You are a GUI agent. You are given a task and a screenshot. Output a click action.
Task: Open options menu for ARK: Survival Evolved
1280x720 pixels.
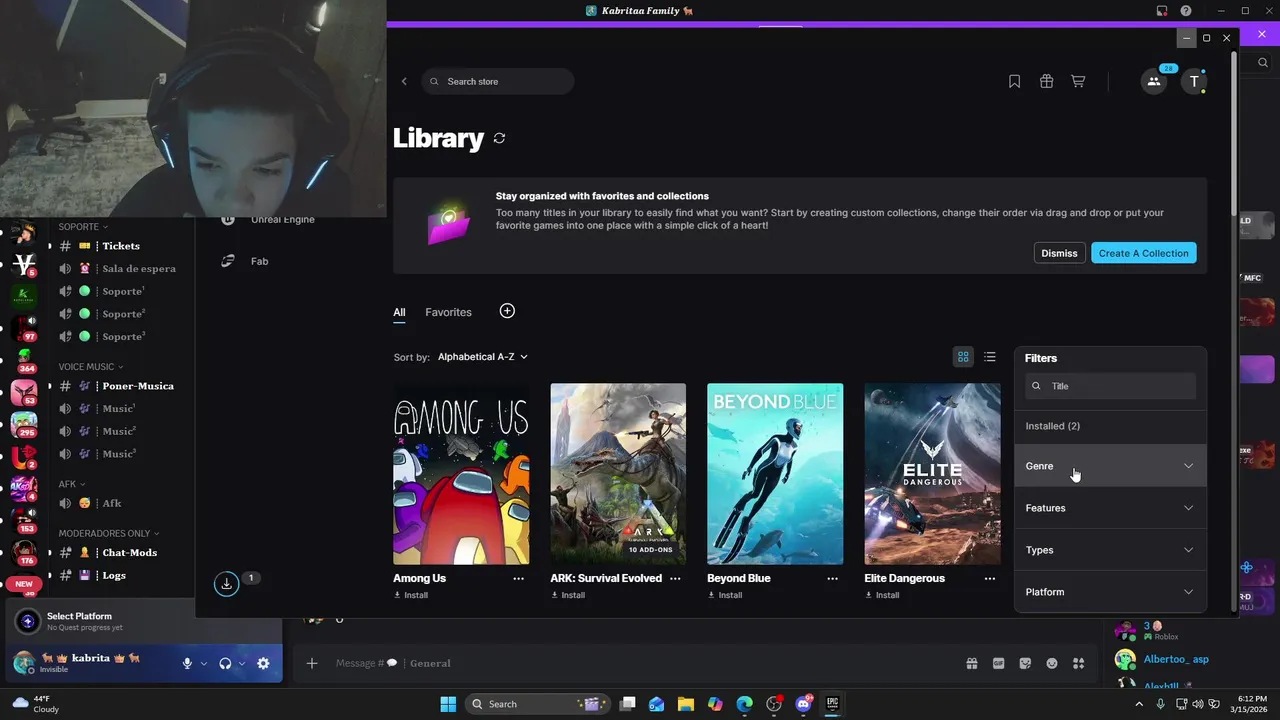(x=675, y=578)
